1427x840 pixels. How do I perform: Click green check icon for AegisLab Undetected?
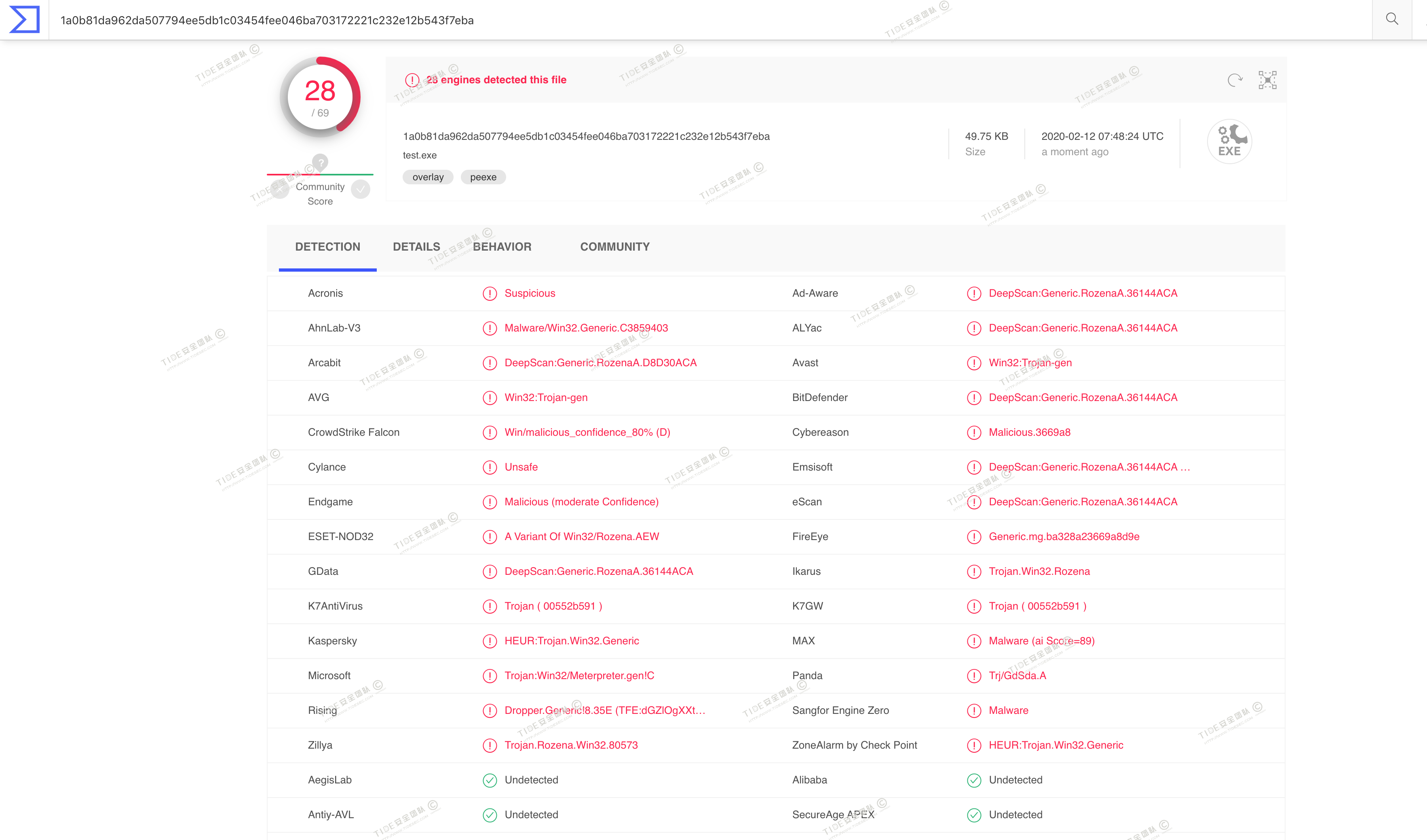point(489,780)
